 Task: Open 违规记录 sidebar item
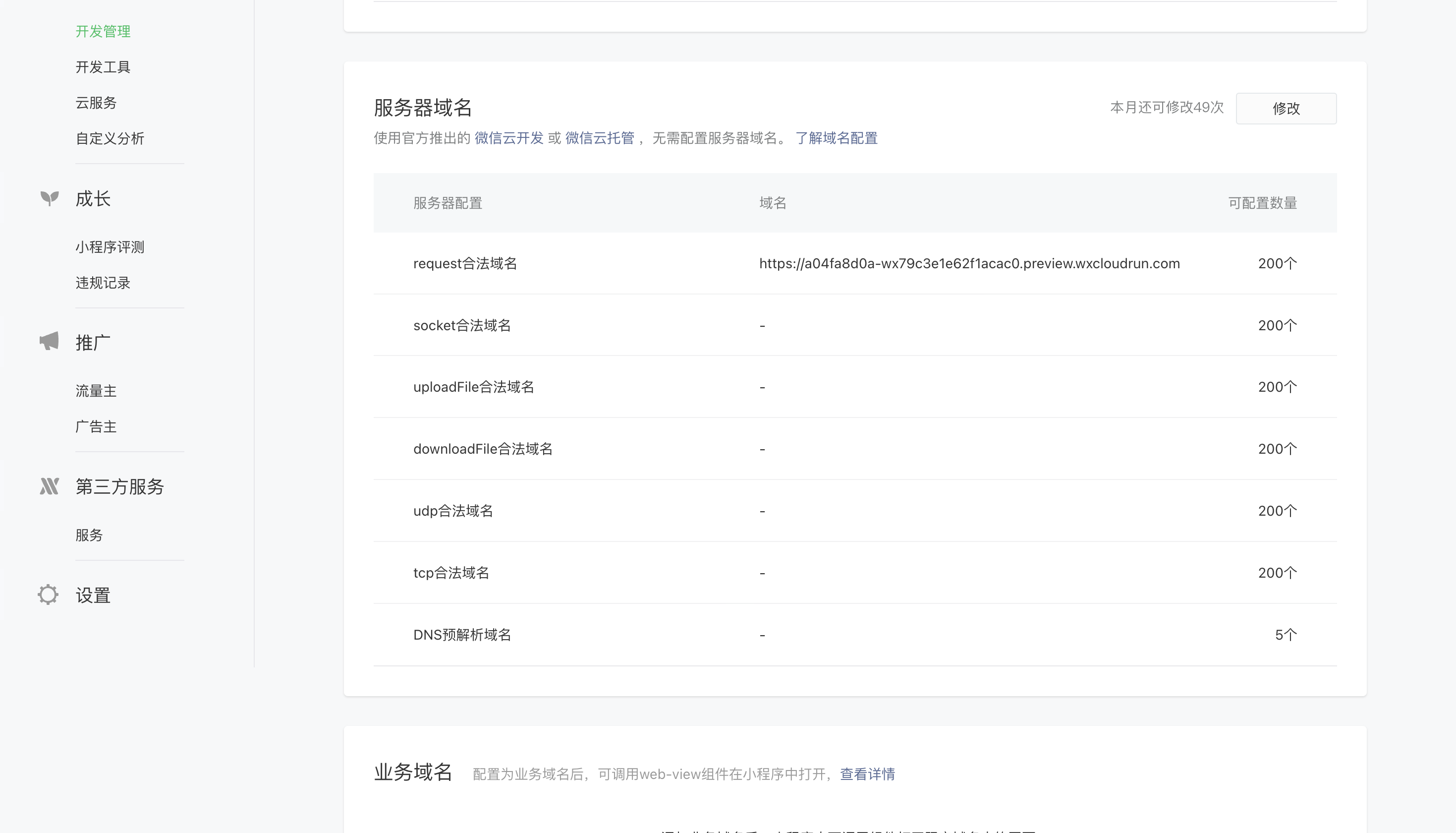click(x=103, y=283)
